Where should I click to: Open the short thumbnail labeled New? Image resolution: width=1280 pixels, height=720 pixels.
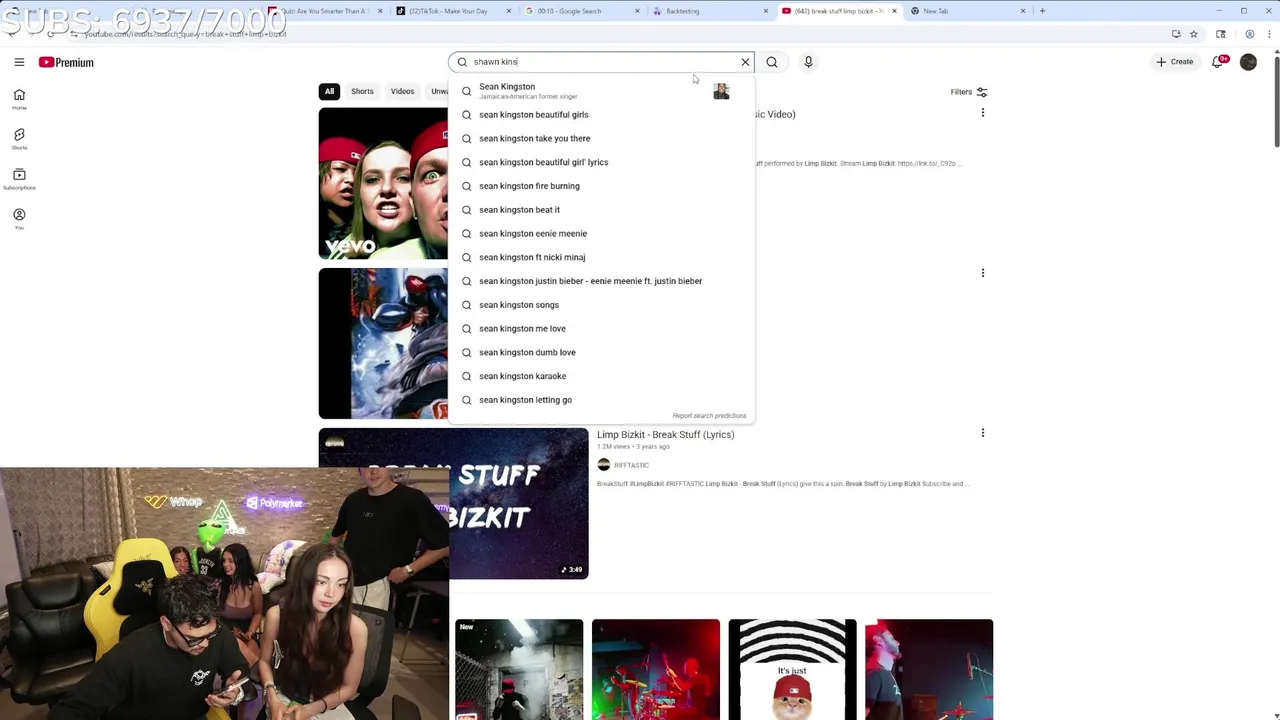click(519, 669)
